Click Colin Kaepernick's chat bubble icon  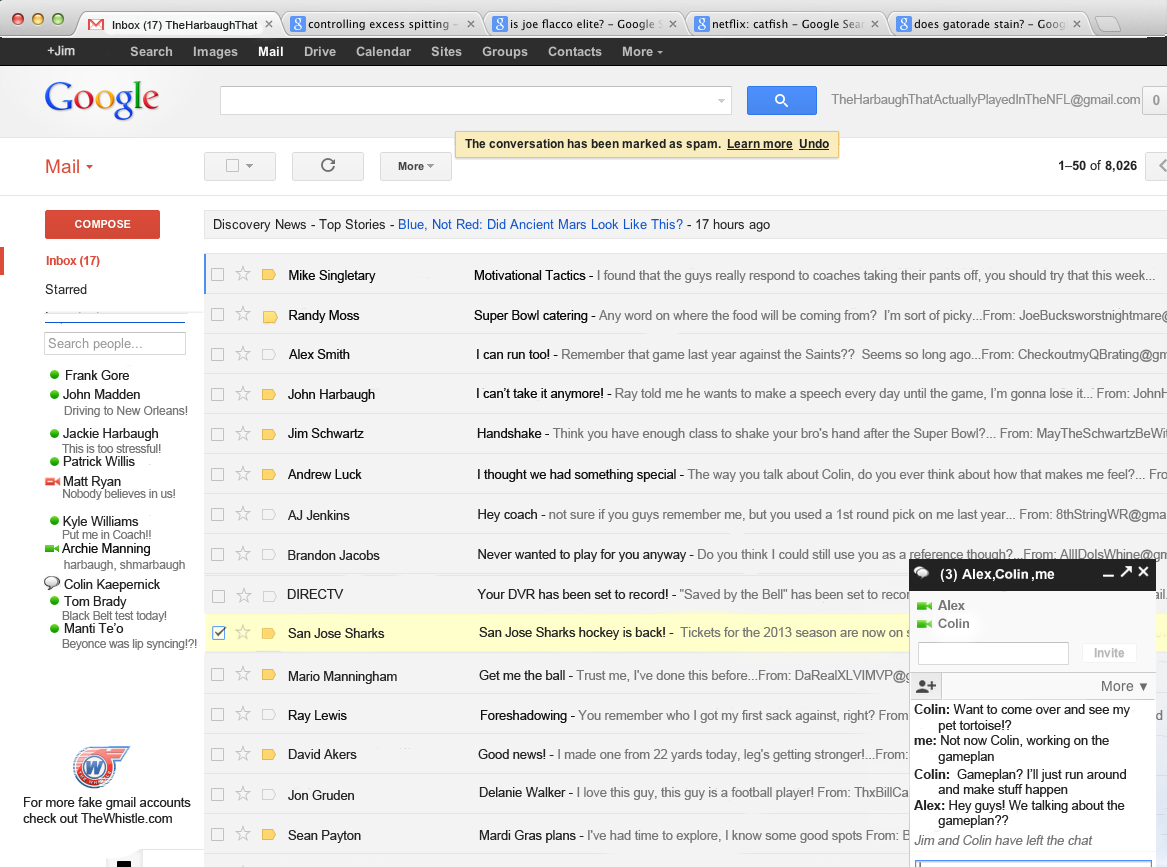click(x=52, y=583)
